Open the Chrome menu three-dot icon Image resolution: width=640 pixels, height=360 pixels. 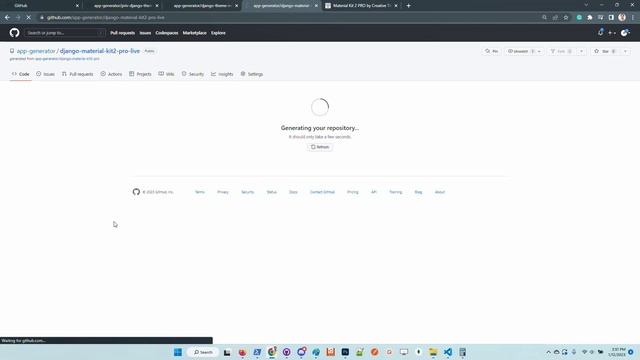tap(633, 18)
